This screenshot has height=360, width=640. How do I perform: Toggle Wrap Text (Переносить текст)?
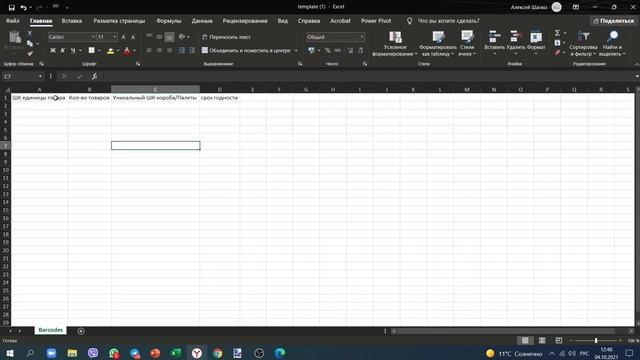pos(226,37)
